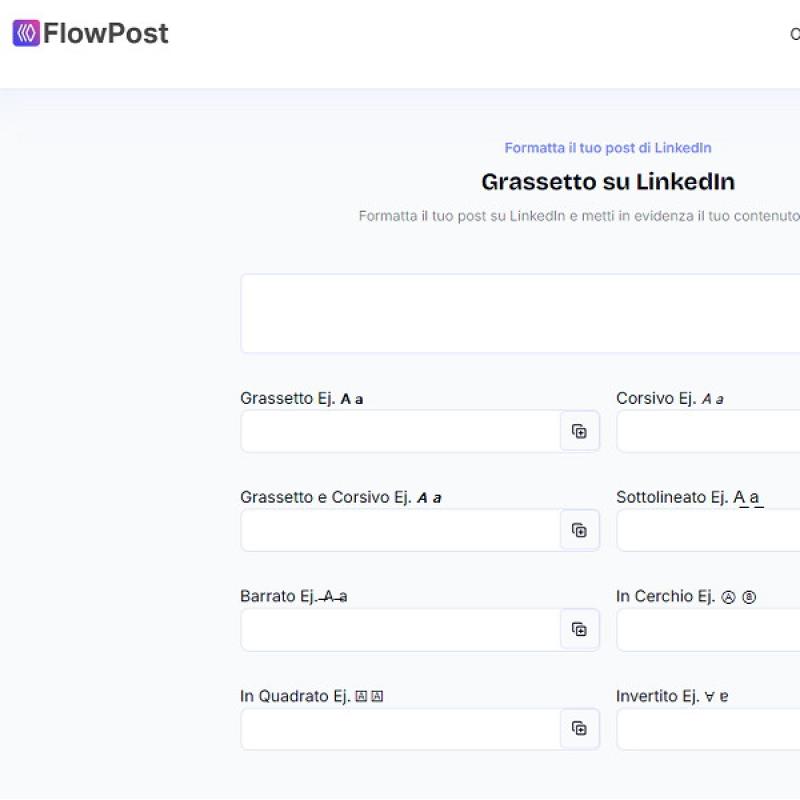Screen dimensions: 800x800
Task: Click the Grassetto e Corsivo output field
Action: (400, 530)
